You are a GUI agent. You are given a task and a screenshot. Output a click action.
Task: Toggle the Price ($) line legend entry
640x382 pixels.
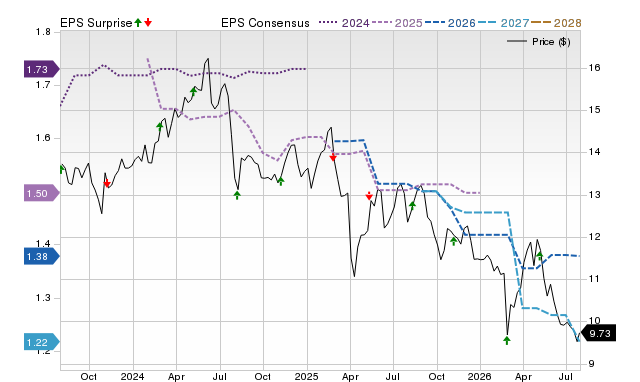539,42
